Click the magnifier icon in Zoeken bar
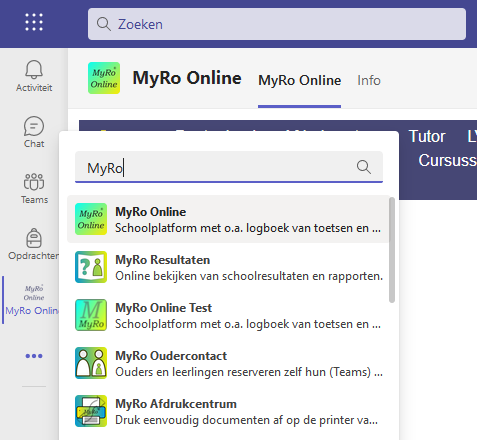The width and height of the screenshot is (477, 440). [104, 24]
